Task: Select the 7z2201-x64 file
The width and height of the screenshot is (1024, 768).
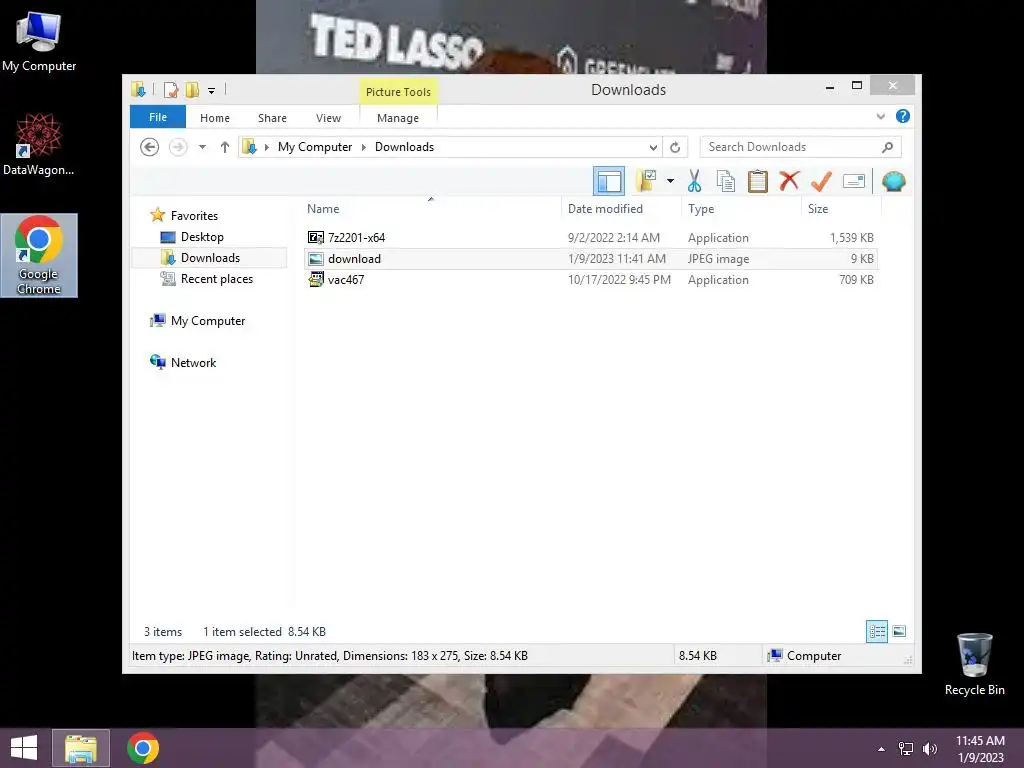Action: (x=591, y=238)
